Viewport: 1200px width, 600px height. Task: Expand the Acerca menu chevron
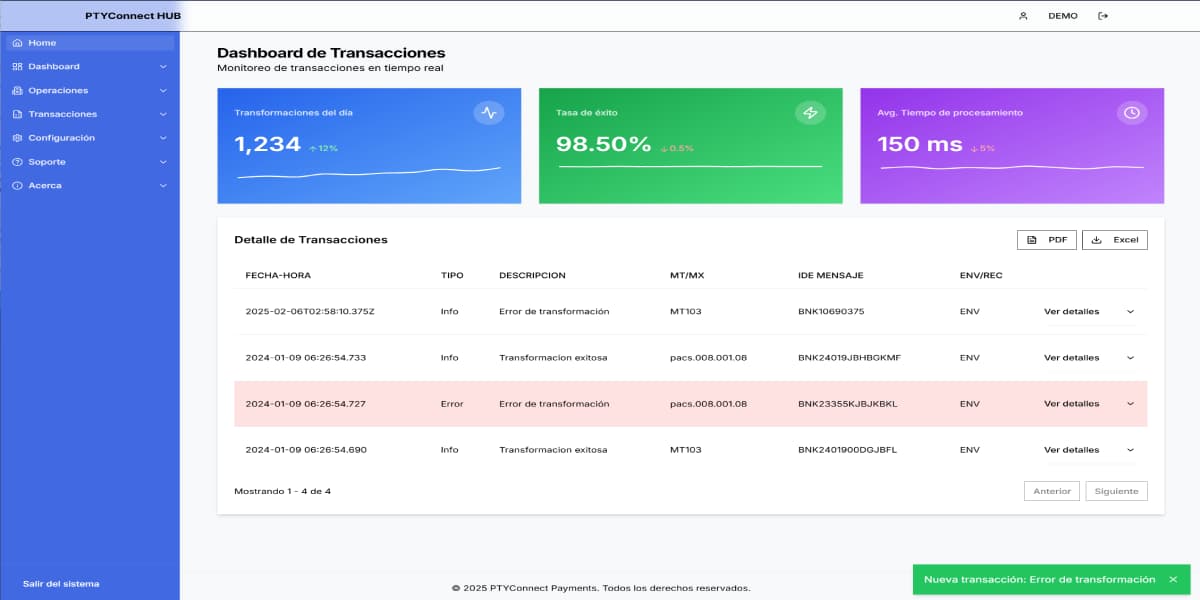163,186
